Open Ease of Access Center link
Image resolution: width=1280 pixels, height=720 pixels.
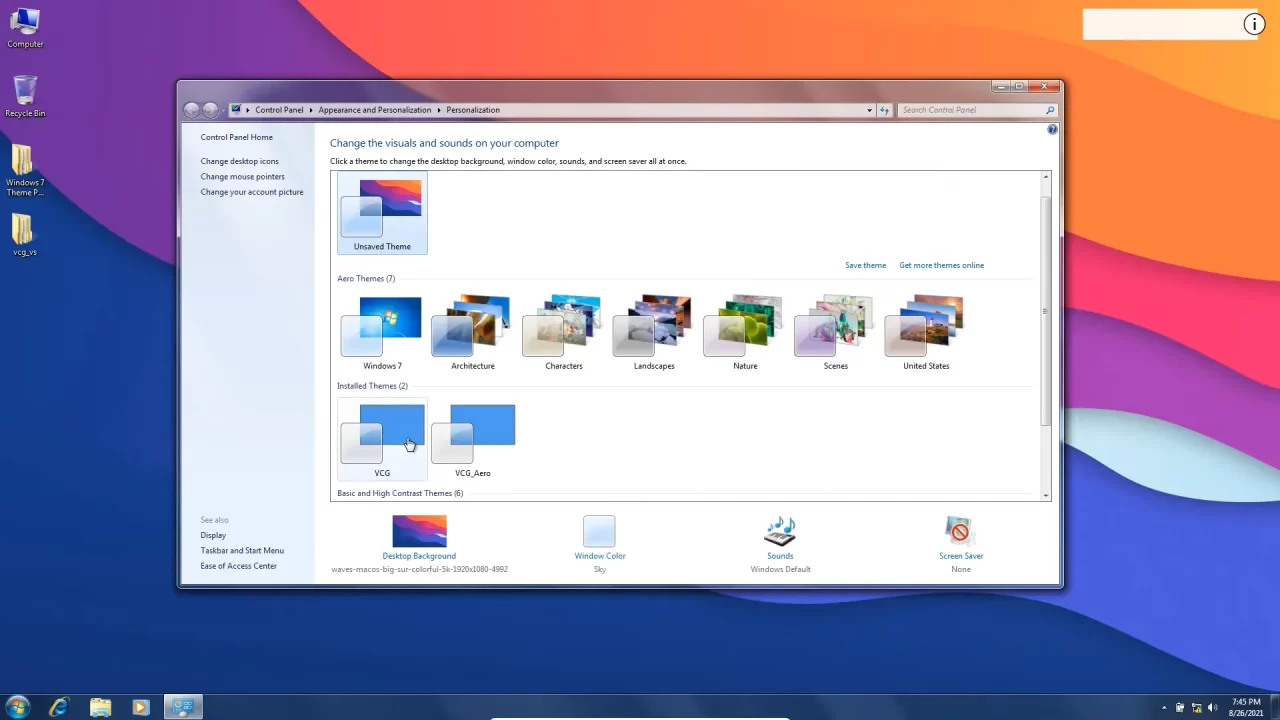click(x=238, y=566)
